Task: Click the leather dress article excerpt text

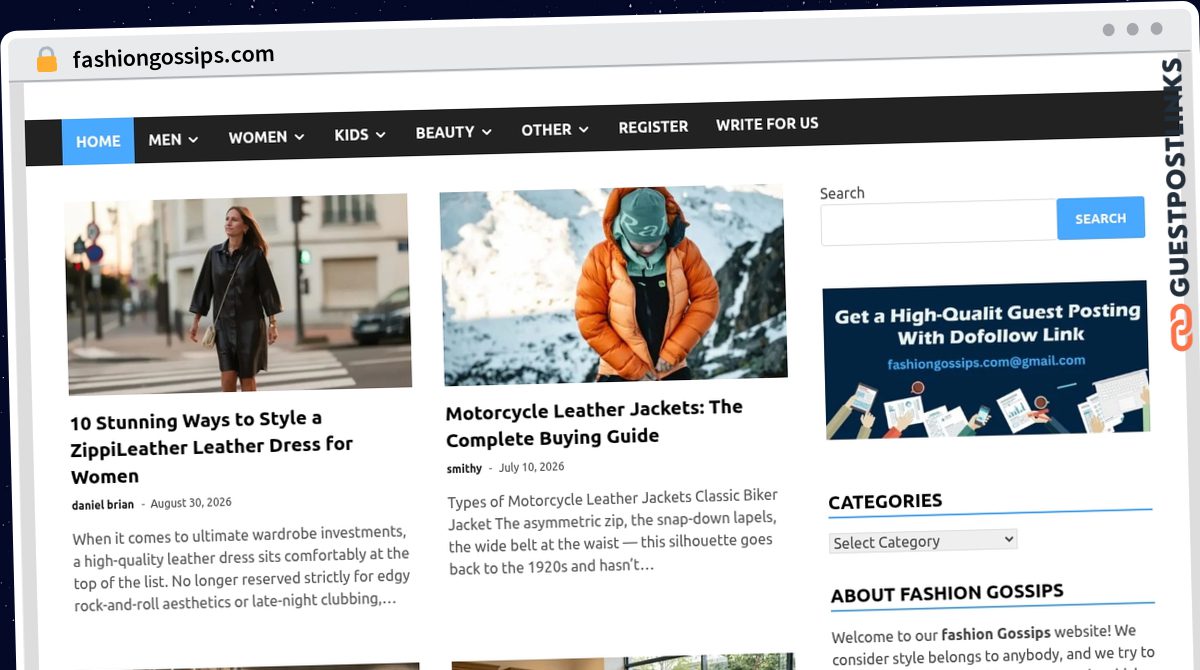Action: coord(241,567)
